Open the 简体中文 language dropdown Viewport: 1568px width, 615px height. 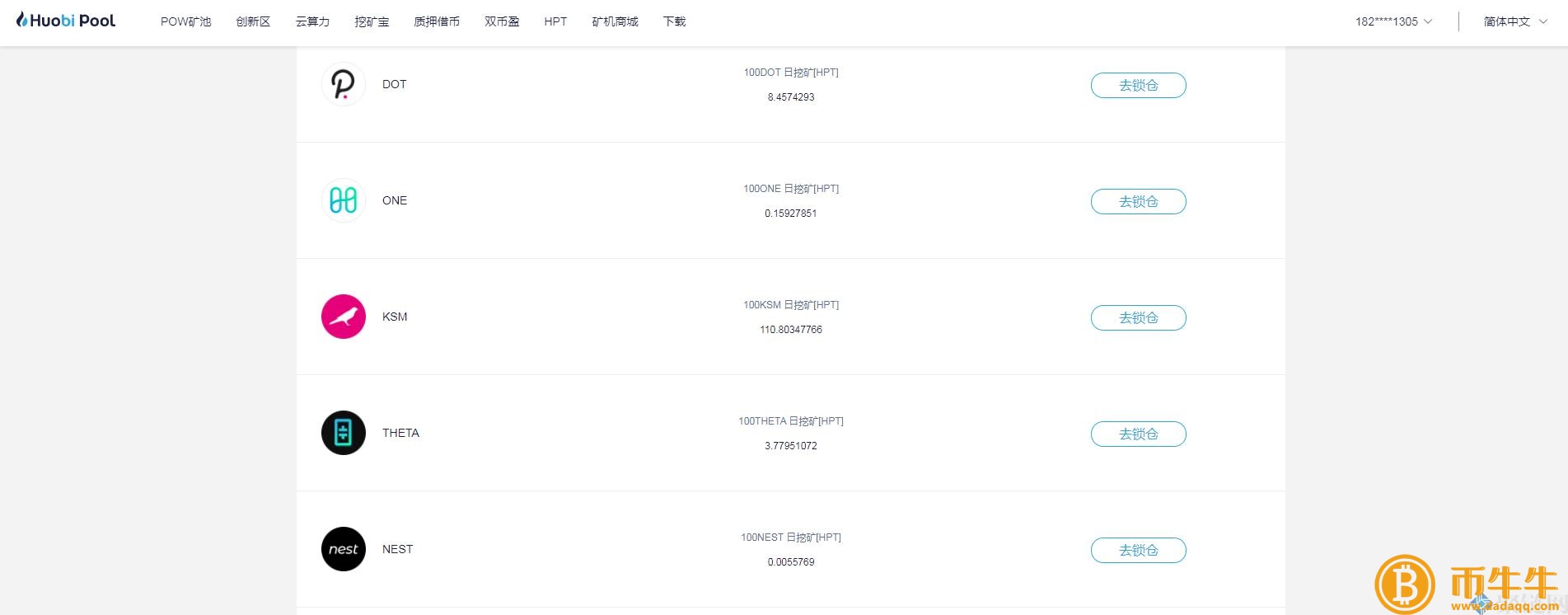[1505, 21]
